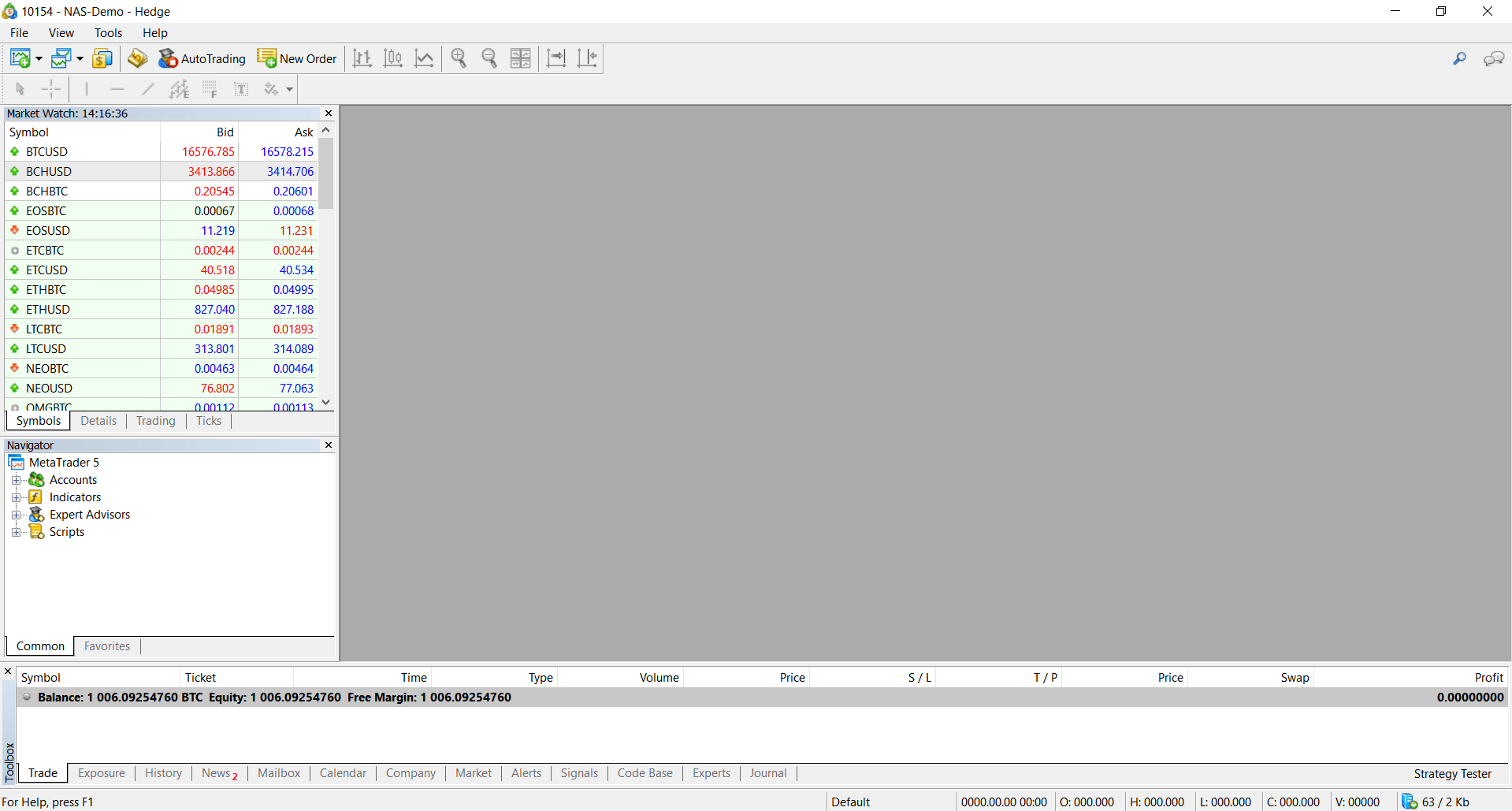Select the BTCUSD symbol row
Screen dimensions: 1512x811
pyautogui.click(x=162, y=152)
